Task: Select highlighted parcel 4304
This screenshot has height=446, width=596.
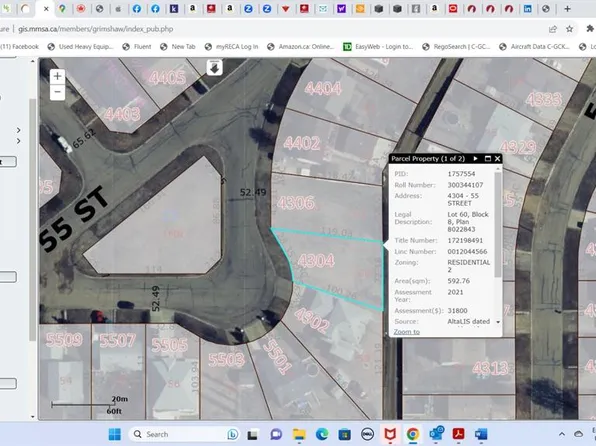Action: 316,261
